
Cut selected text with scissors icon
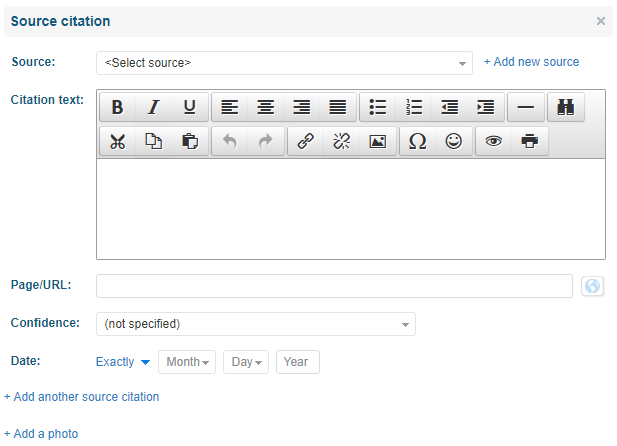click(117, 141)
